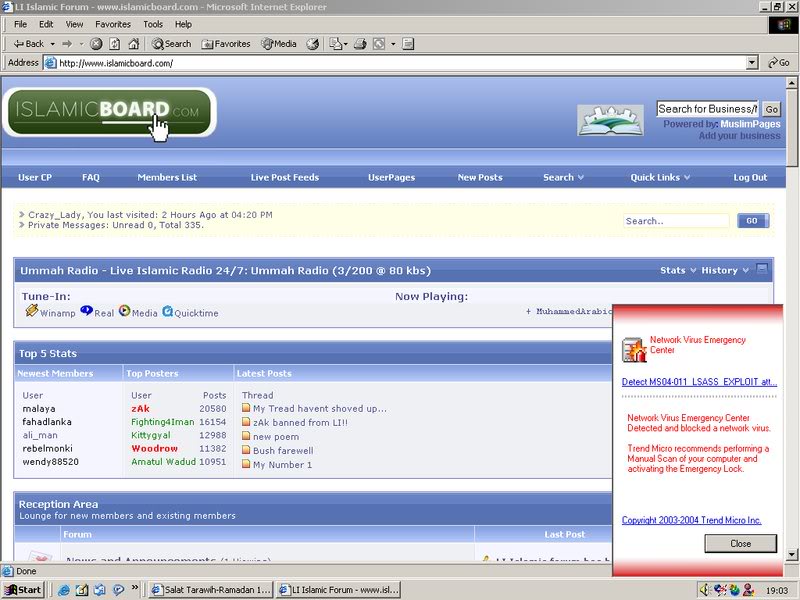This screenshot has width=800, height=600.
Task: Open Copyright 2003-2004 Trend Micro link
Action: [x=691, y=520]
